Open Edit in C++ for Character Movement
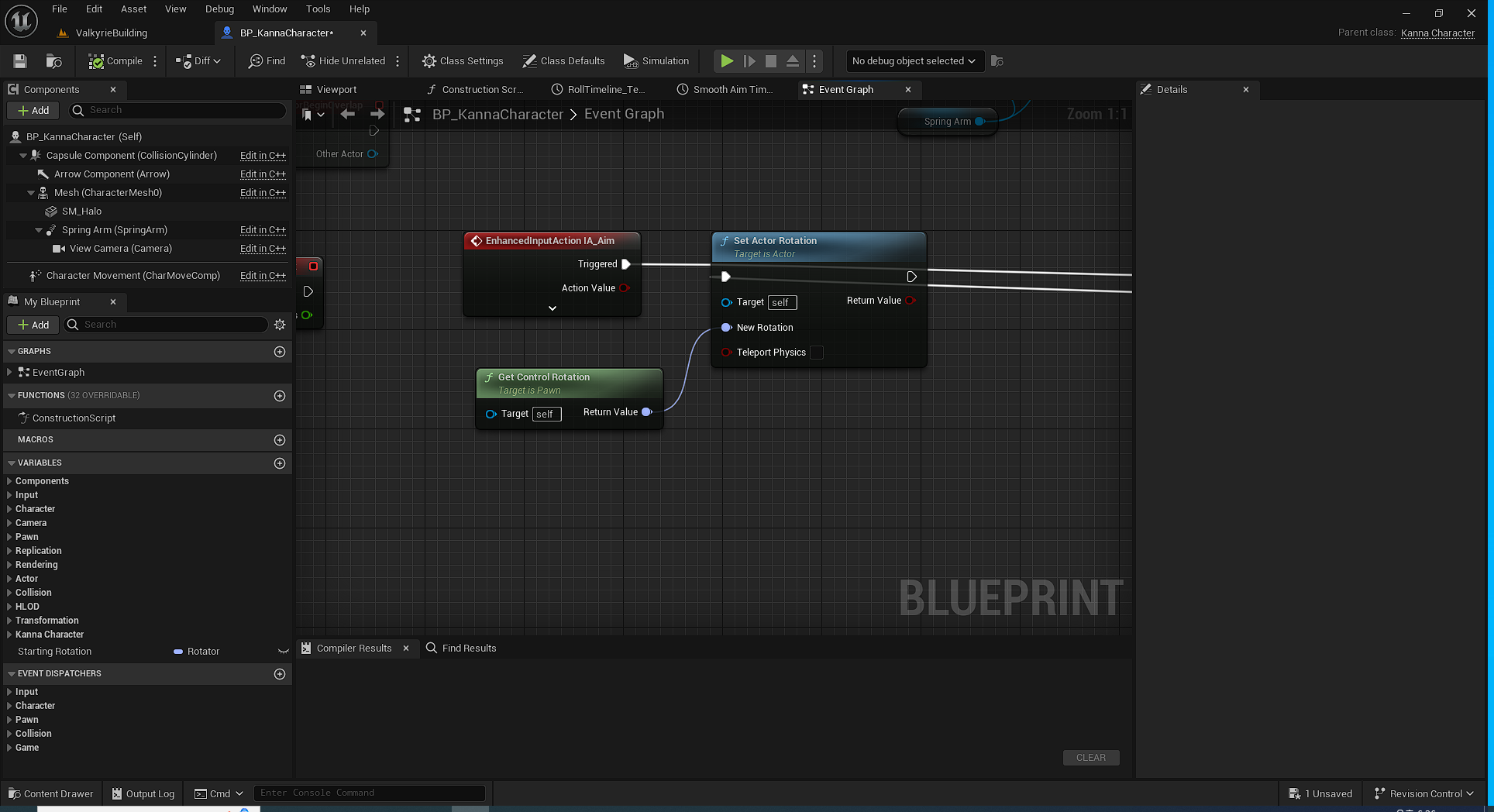Image resolution: width=1494 pixels, height=812 pixels. tap(263, 276)
